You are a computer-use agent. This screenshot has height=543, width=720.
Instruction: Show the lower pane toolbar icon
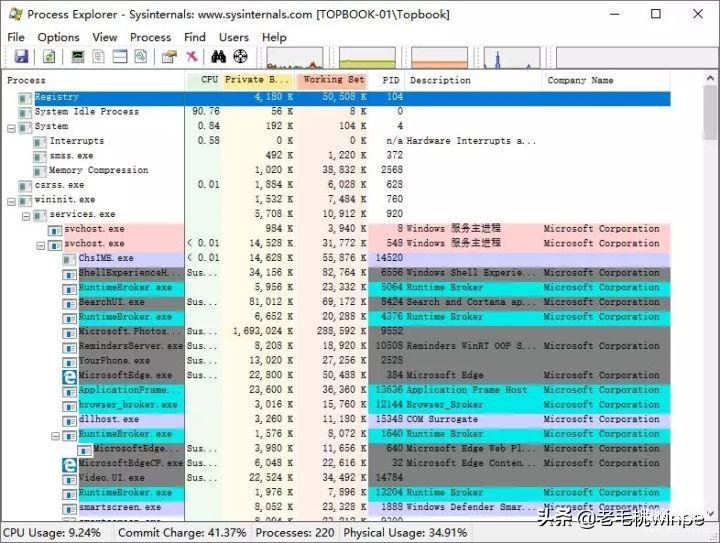point(120,56)
